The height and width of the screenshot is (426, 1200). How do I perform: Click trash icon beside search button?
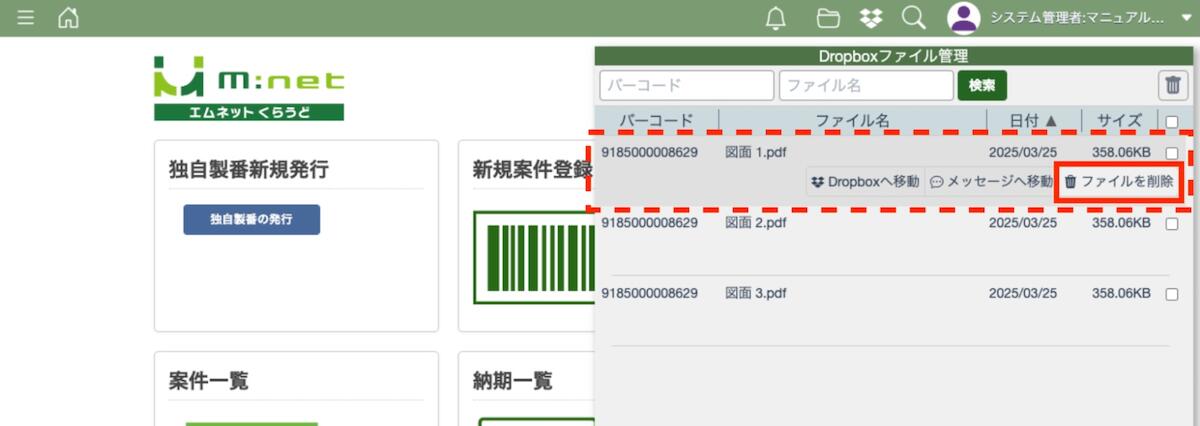[1173, 86]
